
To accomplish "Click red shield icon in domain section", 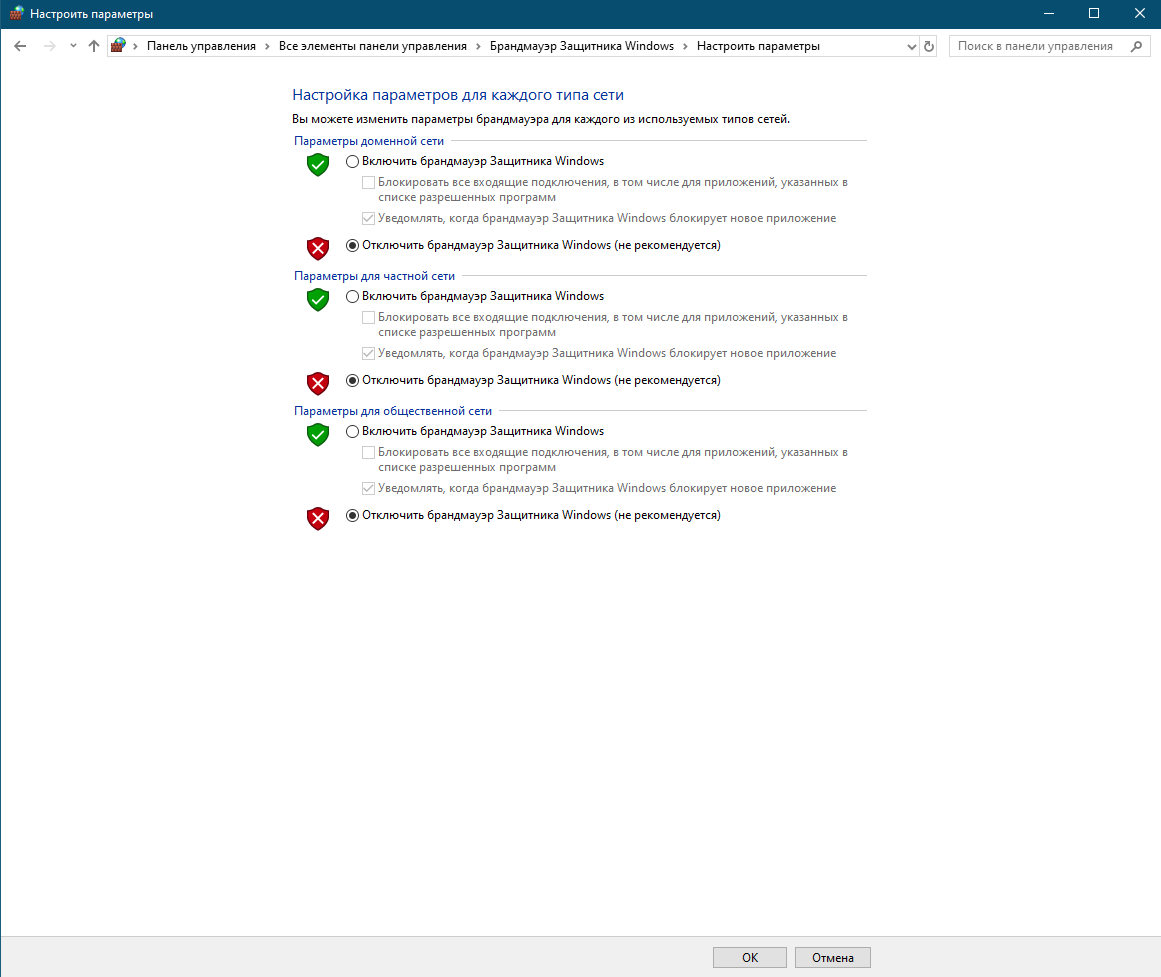I will coord(318,248).
